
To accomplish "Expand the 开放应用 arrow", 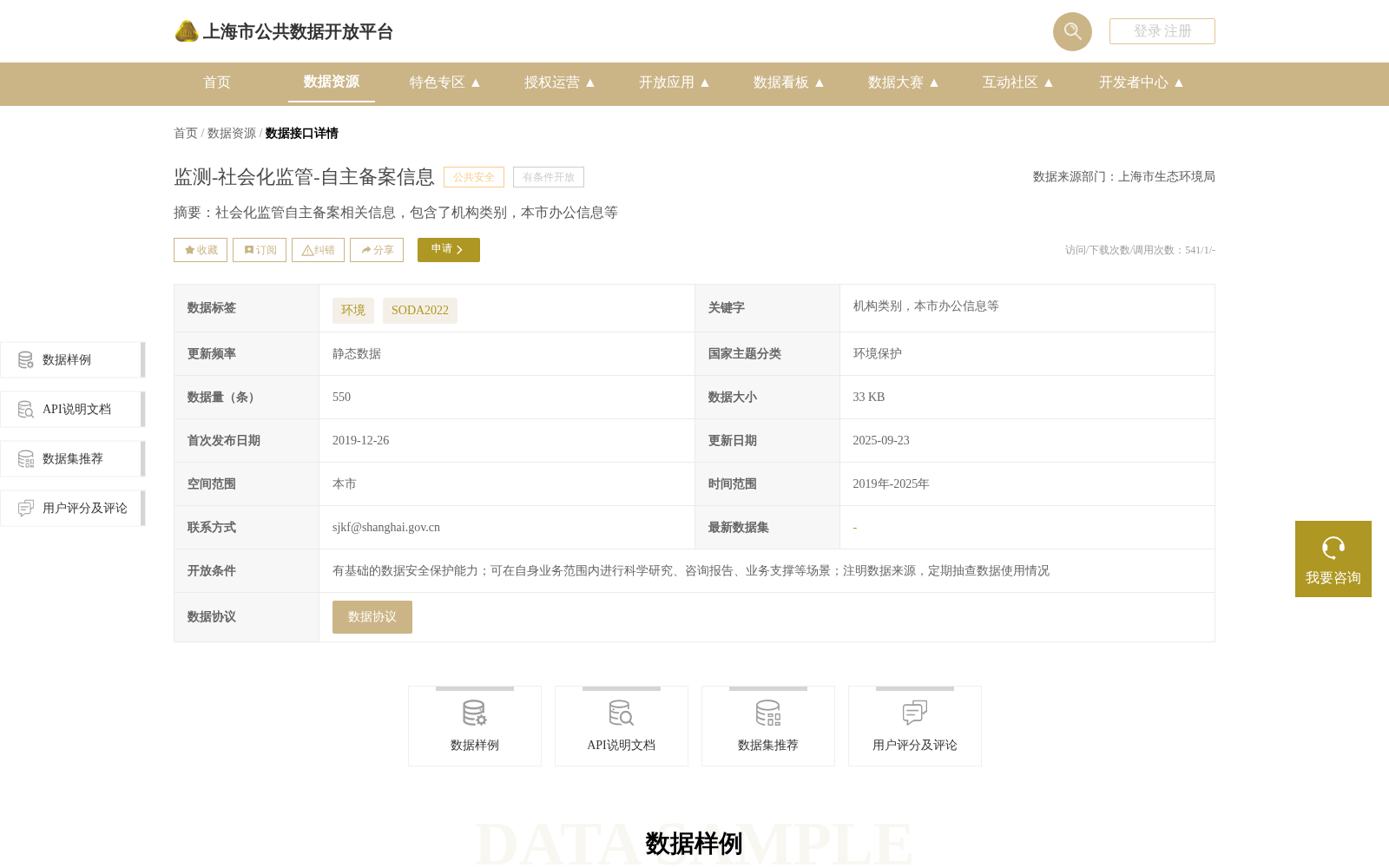I will coord(705,82).
